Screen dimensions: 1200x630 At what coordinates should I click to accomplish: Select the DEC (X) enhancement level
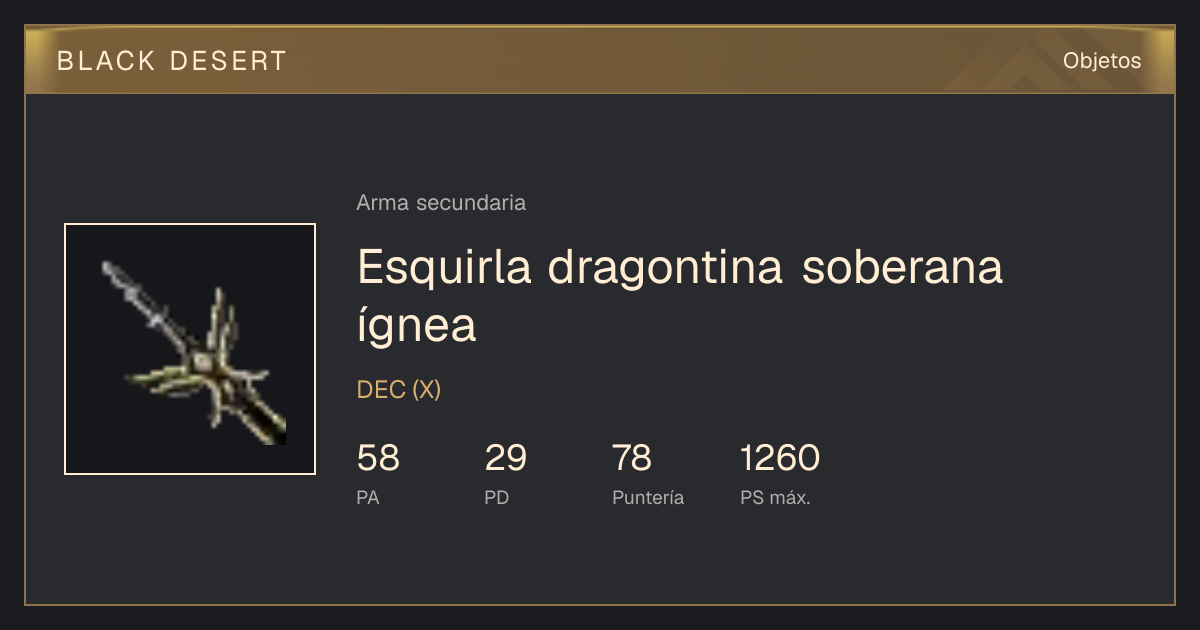point(399,390)
